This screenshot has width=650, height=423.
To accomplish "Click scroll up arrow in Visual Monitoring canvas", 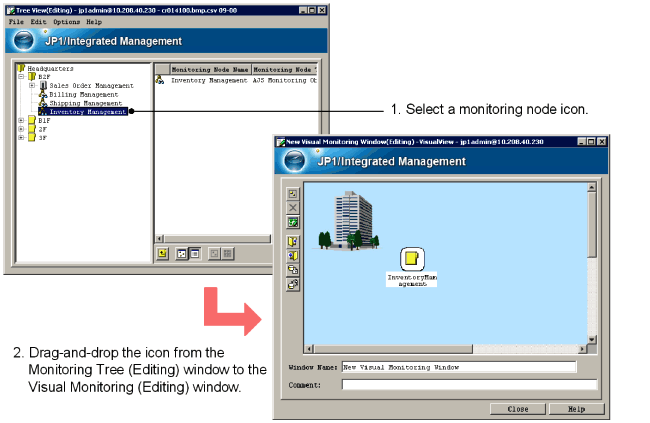I will (x=592, y=187).
